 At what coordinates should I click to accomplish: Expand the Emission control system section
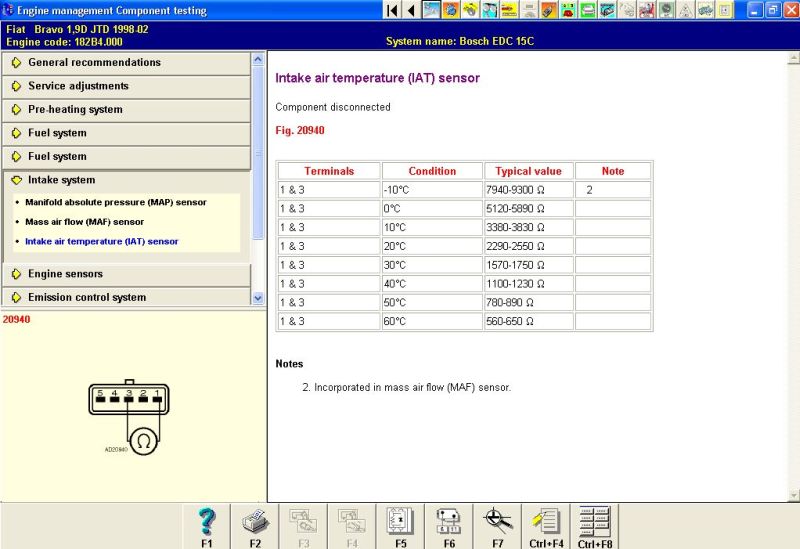(x=86, y=297)
